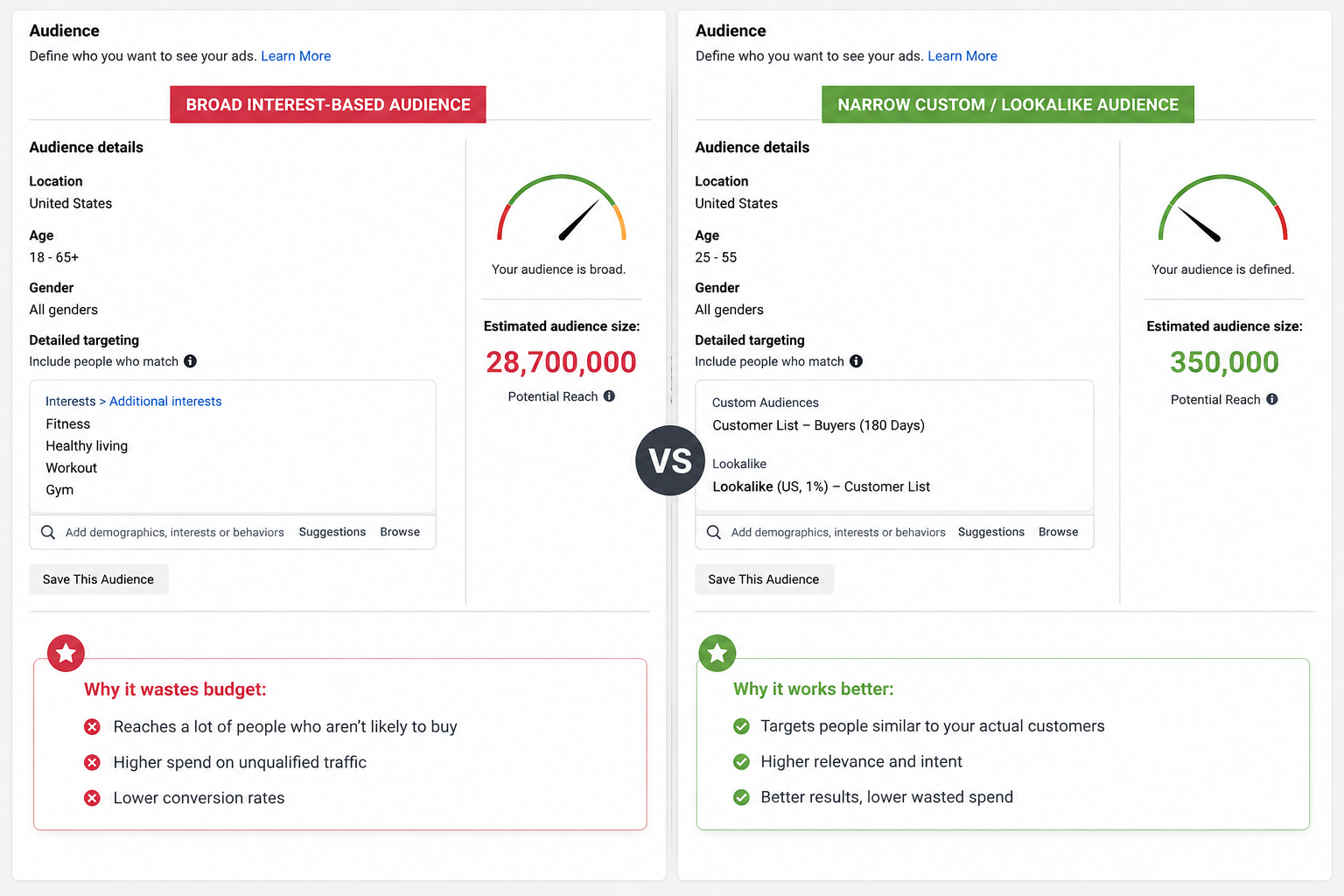This screenshot has height=896, width=1344.
Task: Click the green star badge icon
Action: [x=717, y=653]
